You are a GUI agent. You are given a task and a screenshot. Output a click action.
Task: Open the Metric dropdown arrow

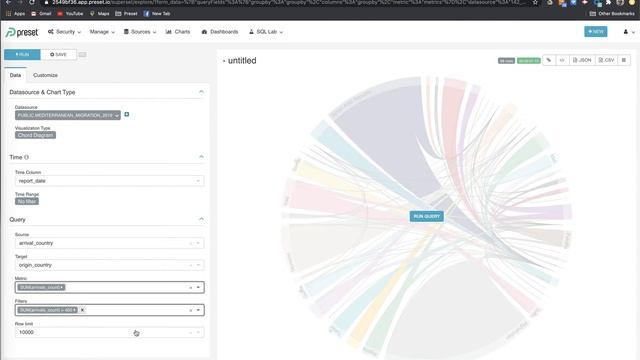[198, 287]
